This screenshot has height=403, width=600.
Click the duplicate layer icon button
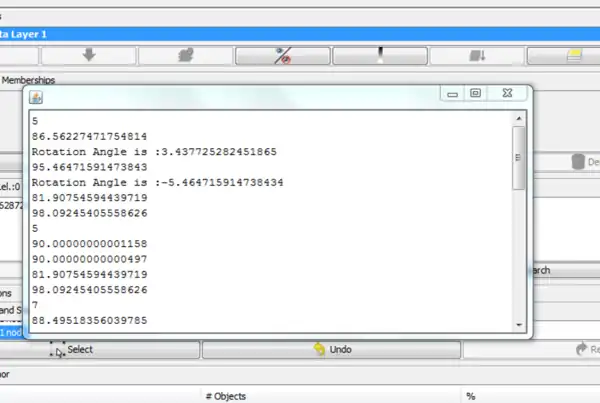[x=476, y=56]
